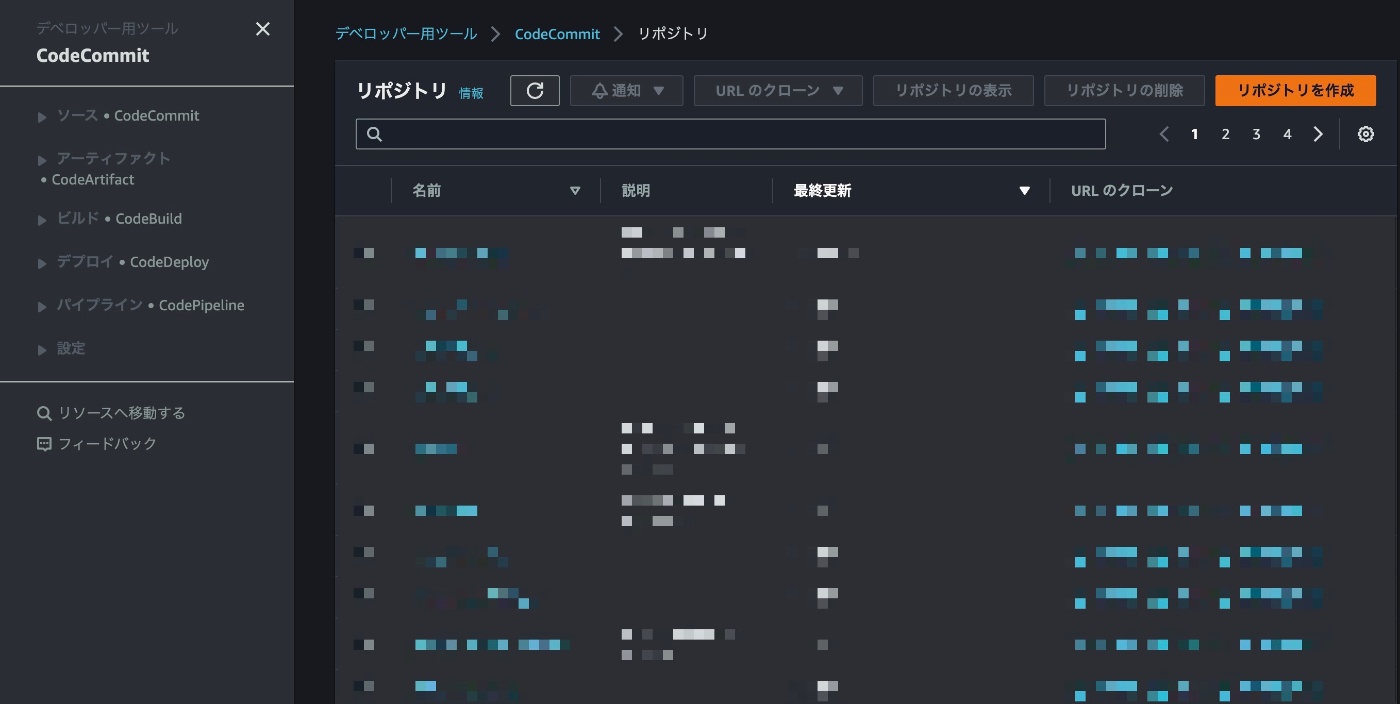Open the 情報 link next to リポジトリ
This screenshot has height=704, width=1400.
[x=471, y=93]
